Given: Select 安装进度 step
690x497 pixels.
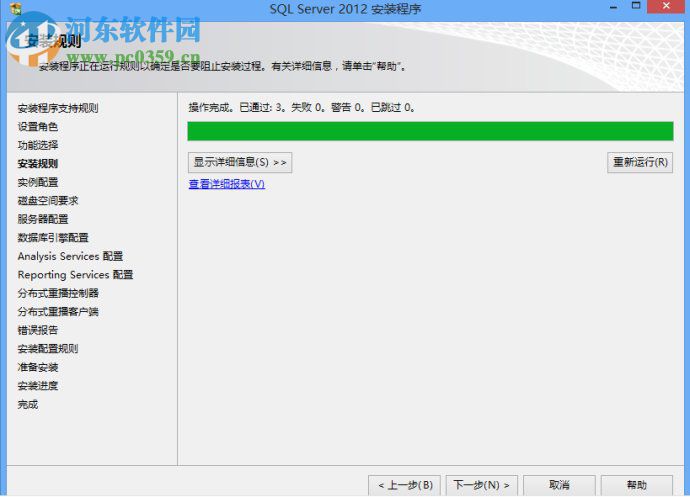Looking at the screenshot, I should pyautogui.click(x=38, y=386).
